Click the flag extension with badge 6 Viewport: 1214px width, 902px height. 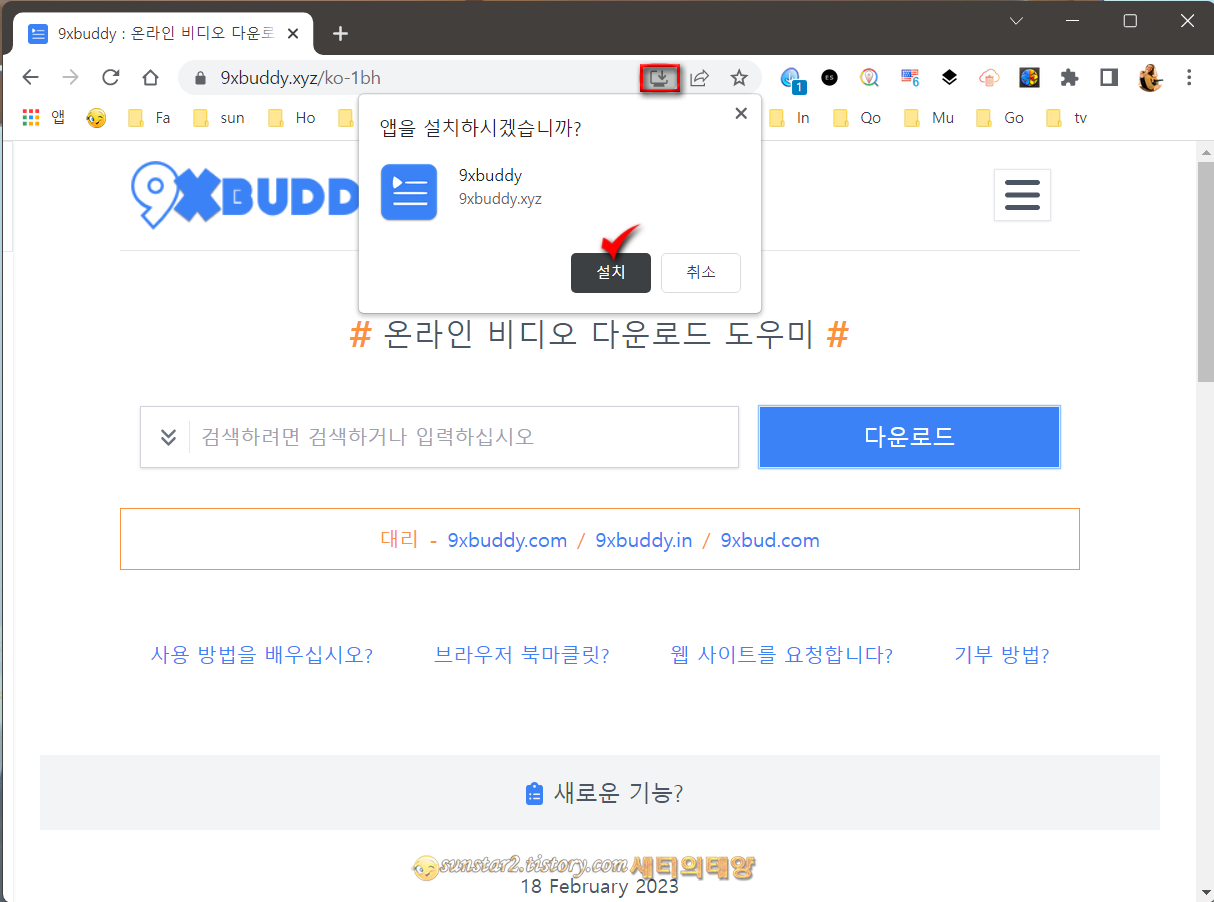pos(910,77)
